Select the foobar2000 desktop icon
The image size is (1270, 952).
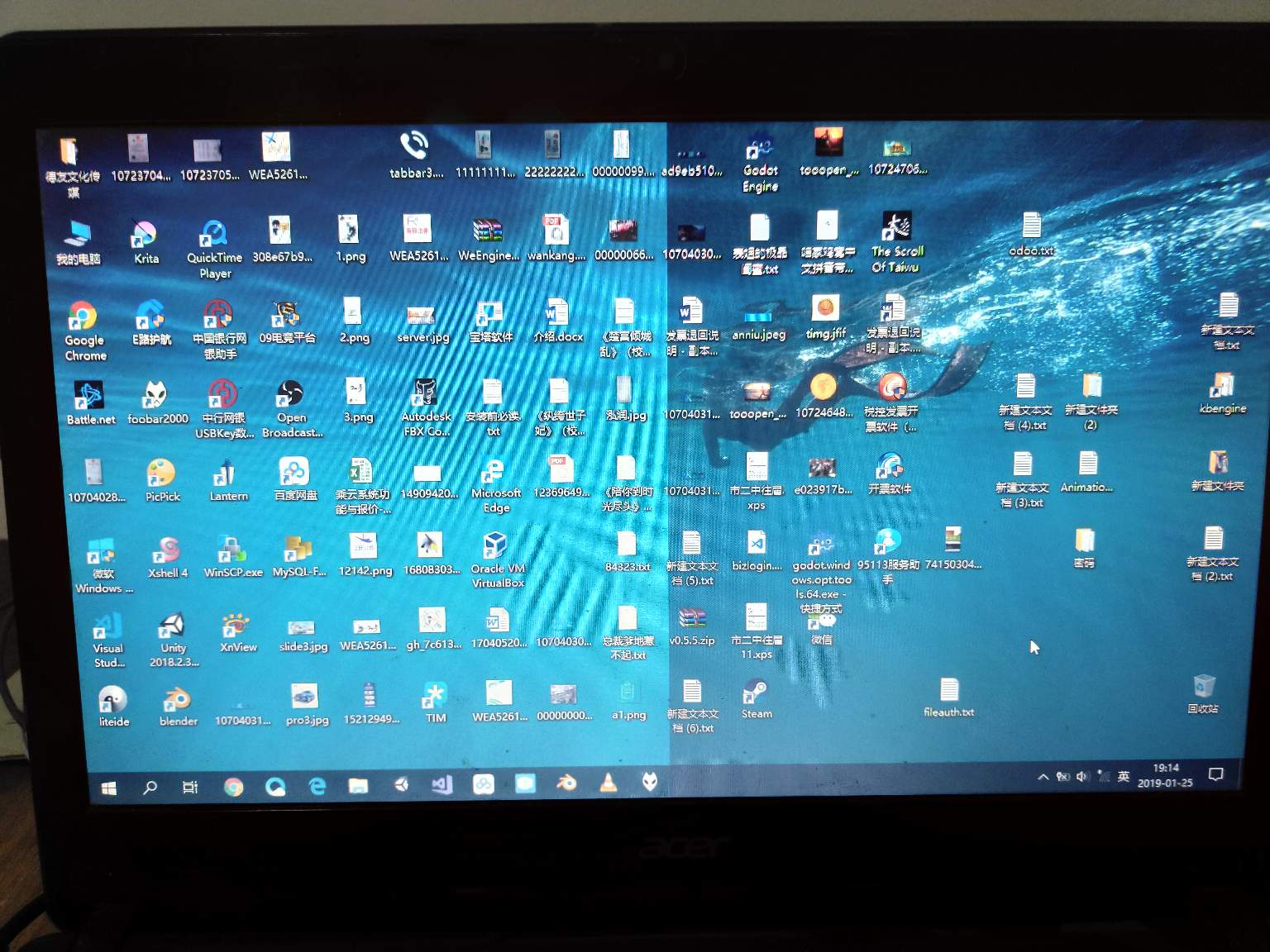156,397
